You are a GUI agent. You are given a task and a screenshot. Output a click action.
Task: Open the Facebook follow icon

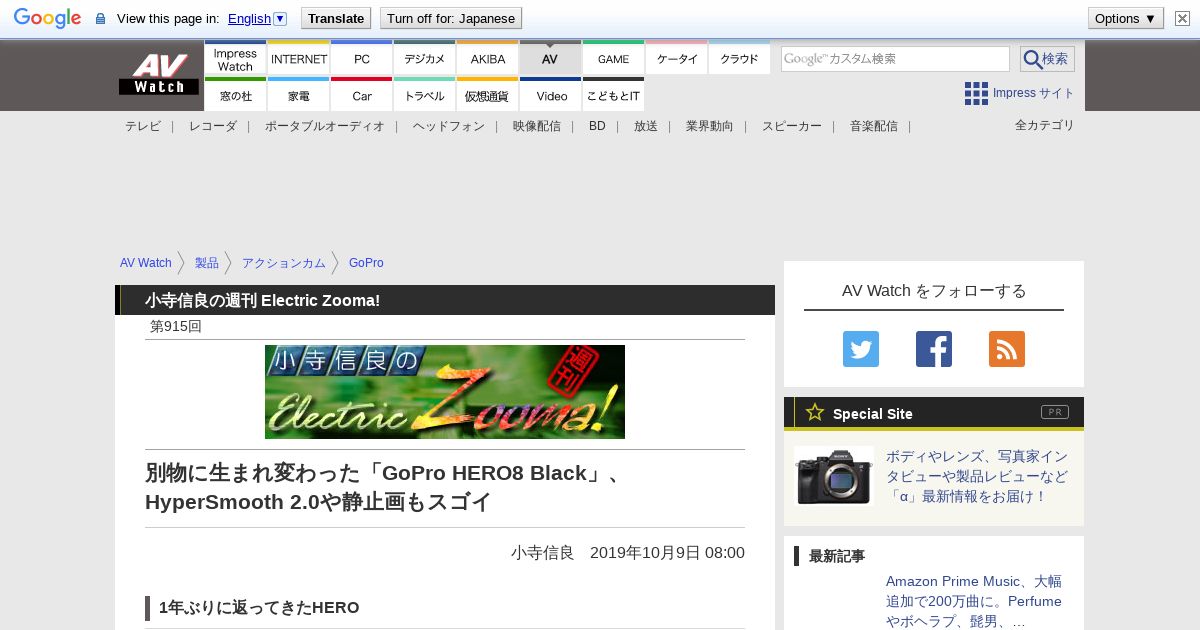pyautogui.click(x=934, y=349)
